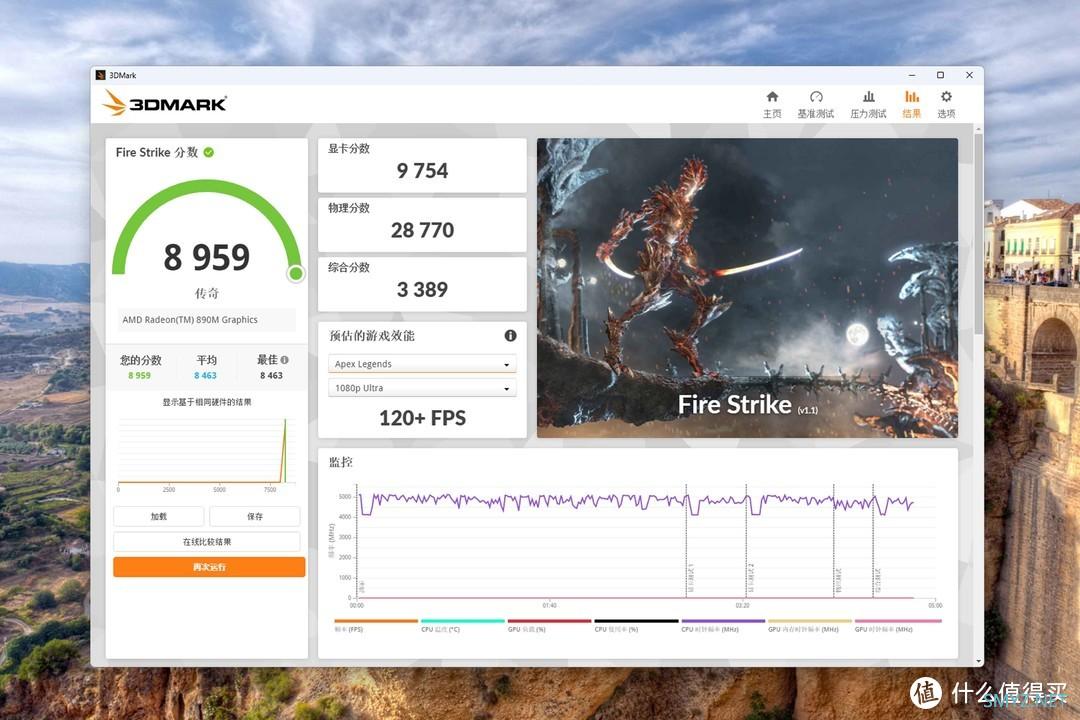
Task: Minimize the 3DMark window
Action: [912, 75]
